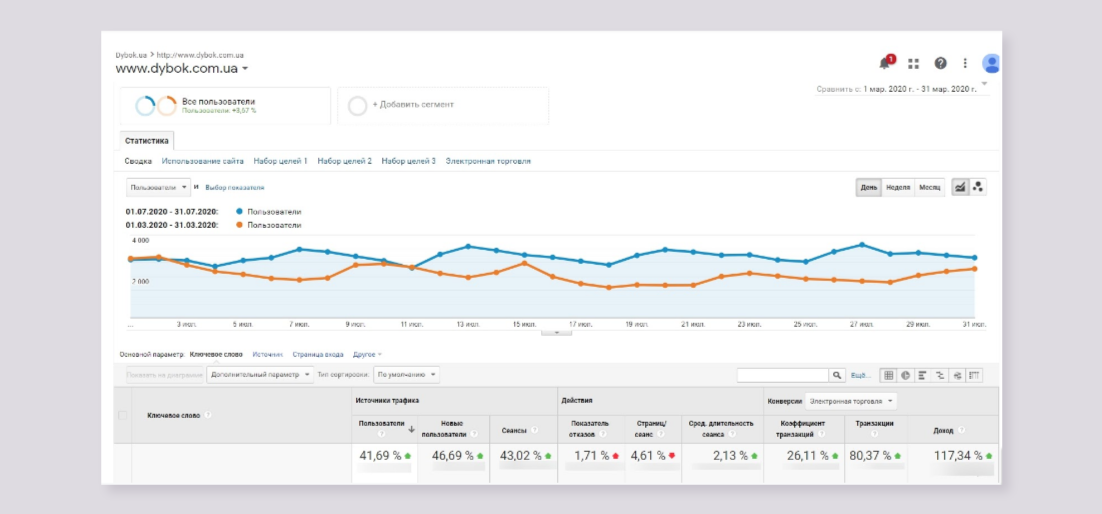Switch to Электронная торговля tab
The image size is (1102, 514).
pyautogui.click(x=487, y=161)
